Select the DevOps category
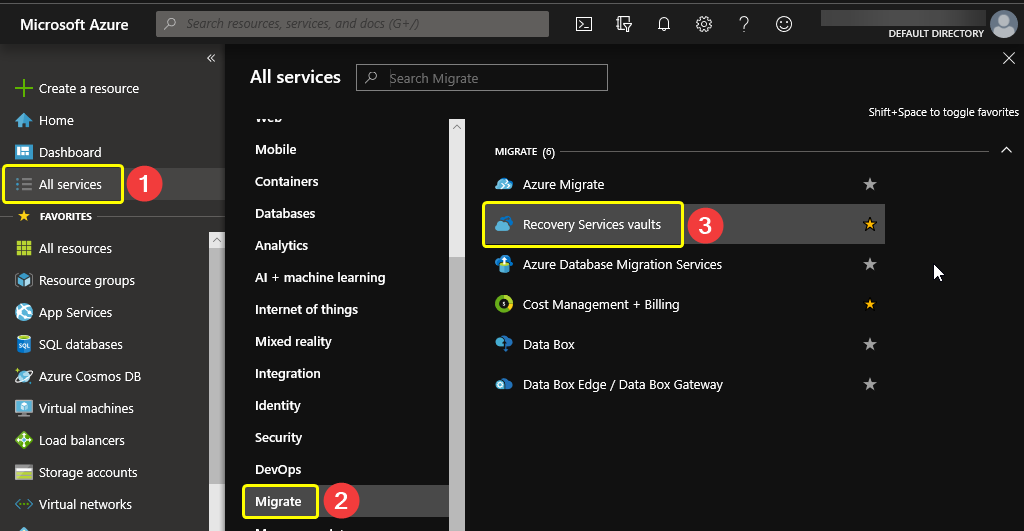 pyautogui.click(x=278, y=470)
